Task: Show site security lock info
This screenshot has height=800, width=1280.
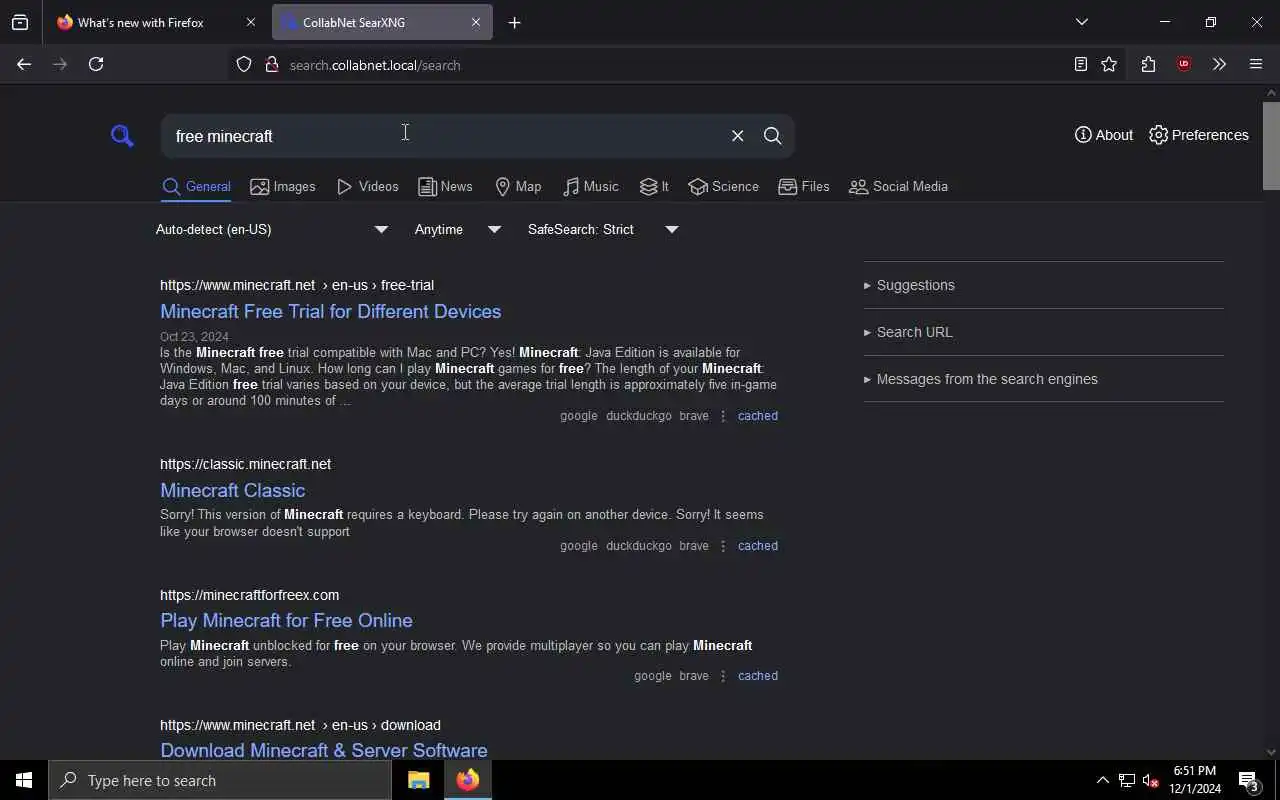Action: tap(271, 65)
